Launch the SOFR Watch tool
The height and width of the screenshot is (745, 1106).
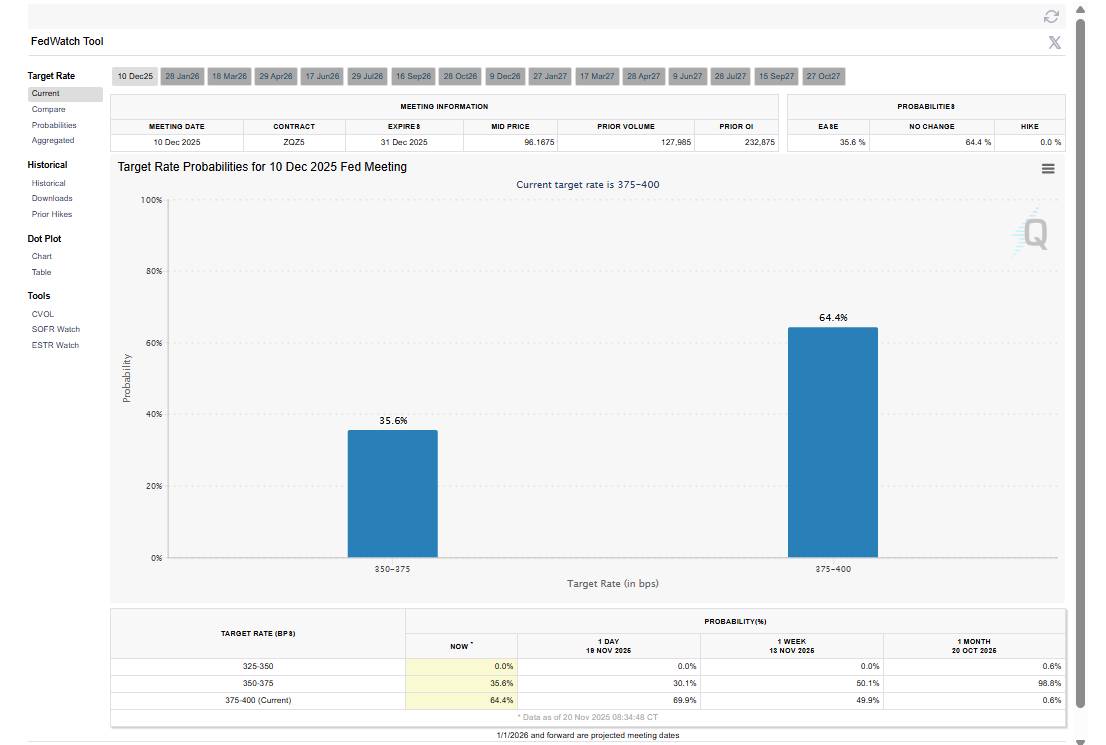point(55,329)
